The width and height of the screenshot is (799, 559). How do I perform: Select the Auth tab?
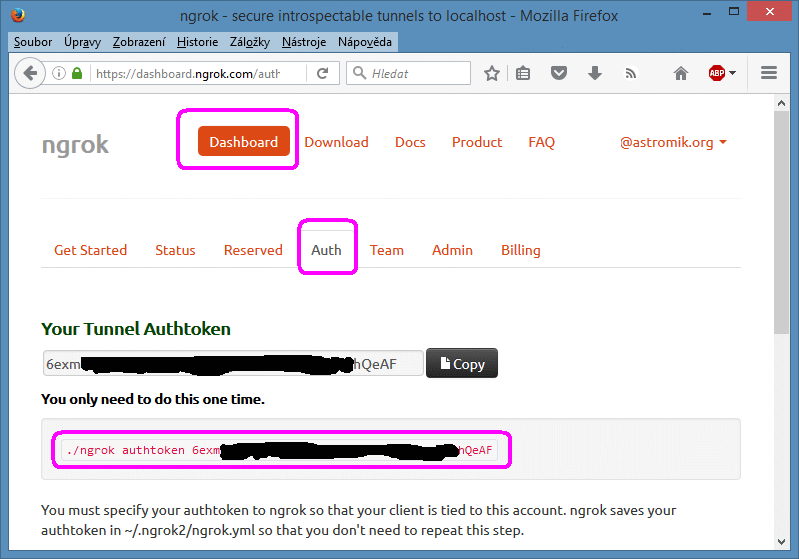tap(327, 250)
